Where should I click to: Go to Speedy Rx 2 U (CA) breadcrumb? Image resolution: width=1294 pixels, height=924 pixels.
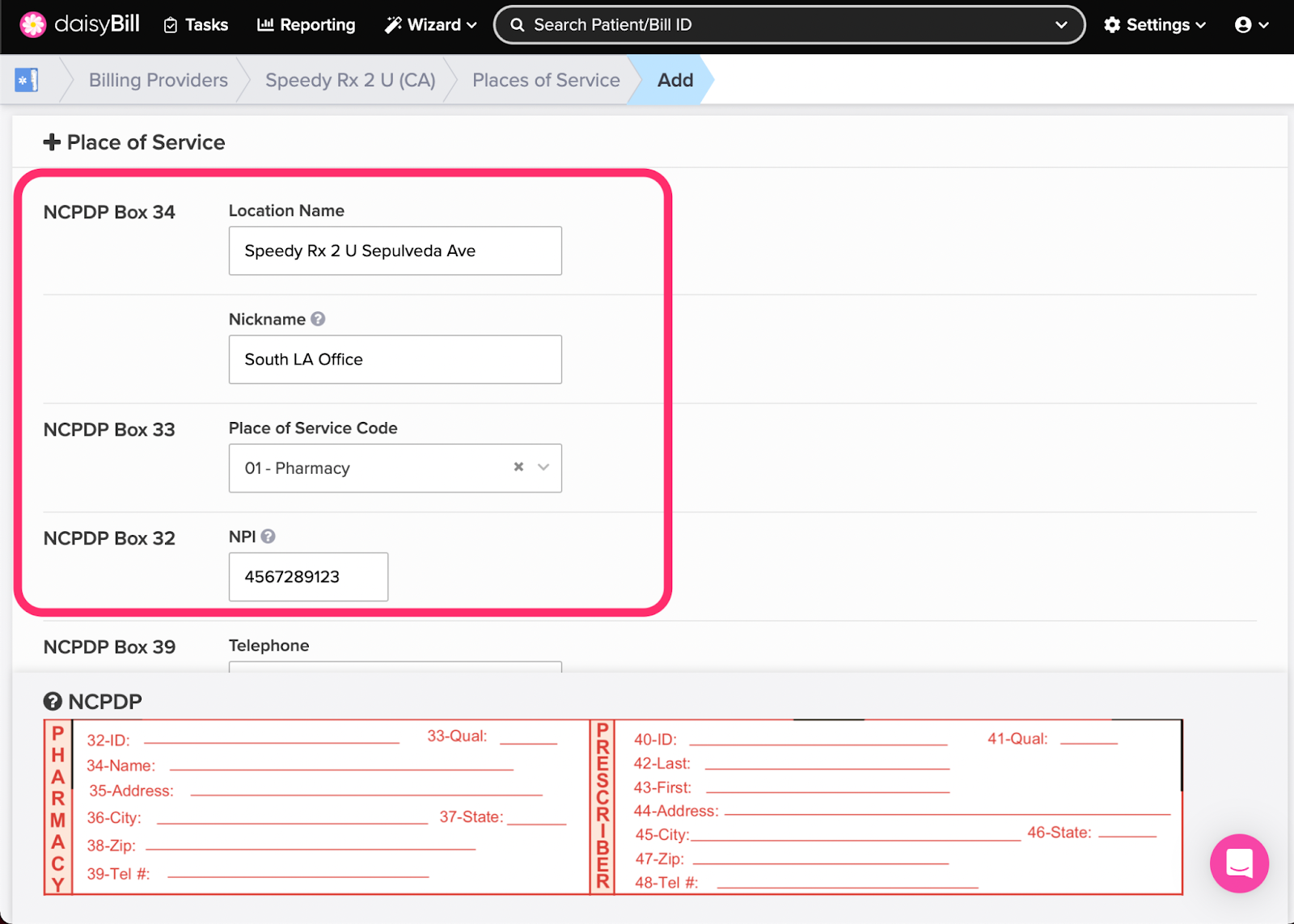(350, 80)
